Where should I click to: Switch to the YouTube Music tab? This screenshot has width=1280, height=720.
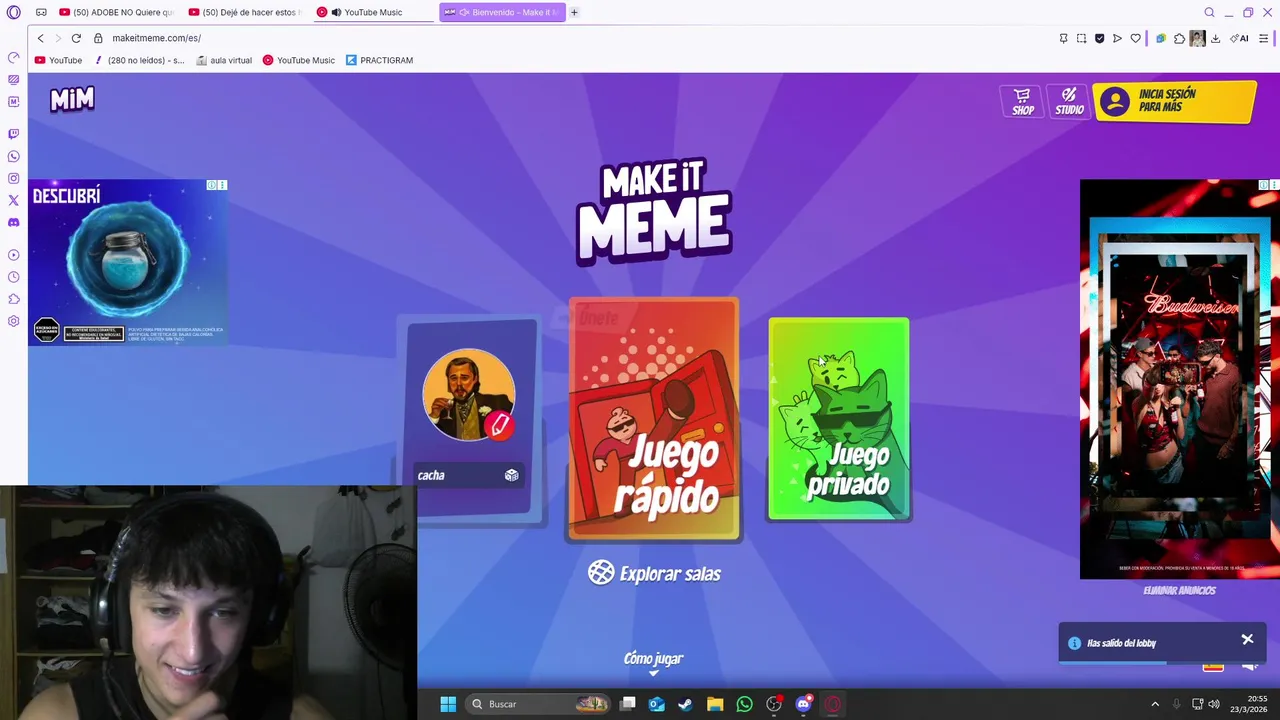click(x=373, y=12)
